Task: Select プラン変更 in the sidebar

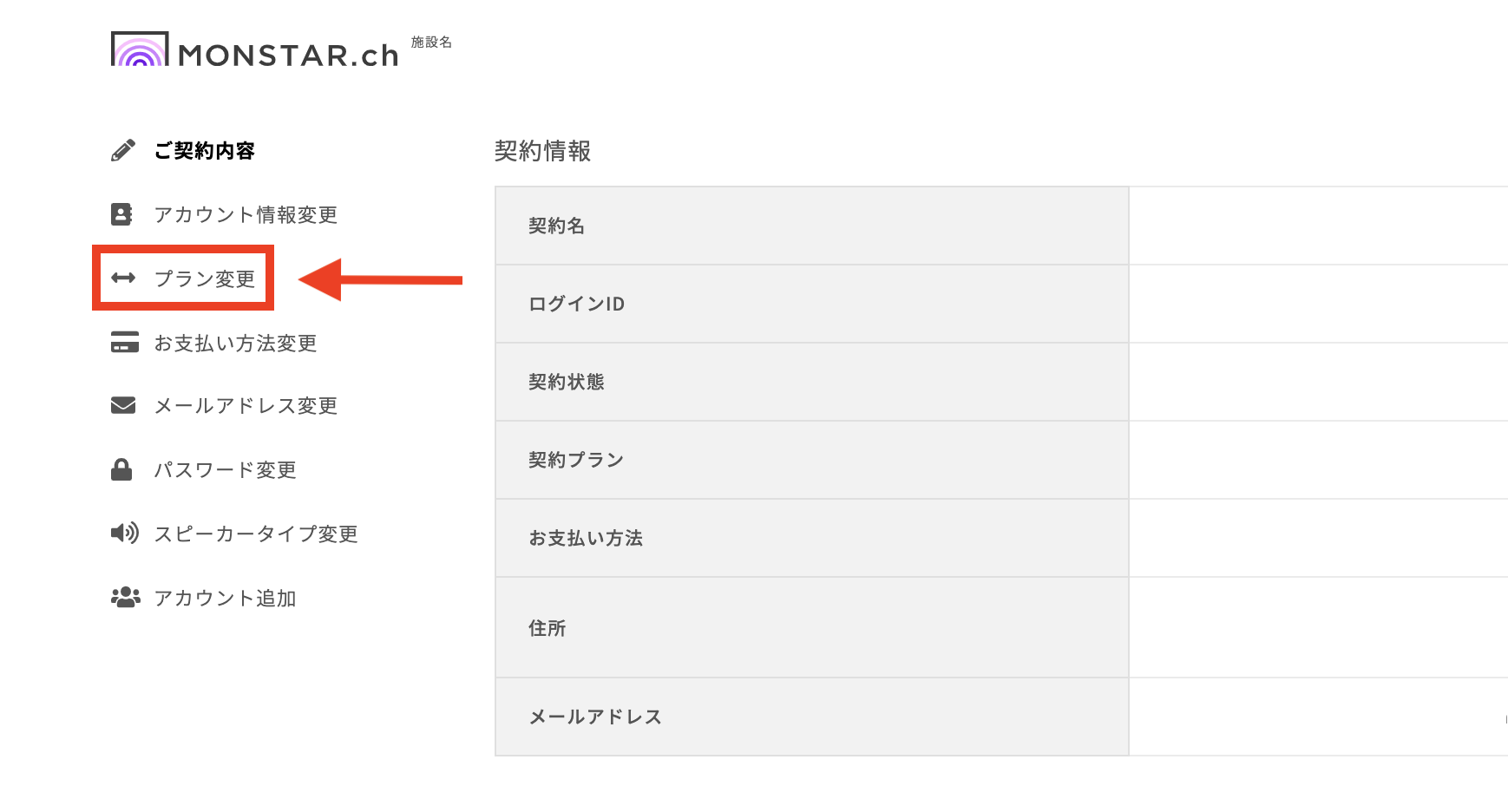Action: click(205, 278)
